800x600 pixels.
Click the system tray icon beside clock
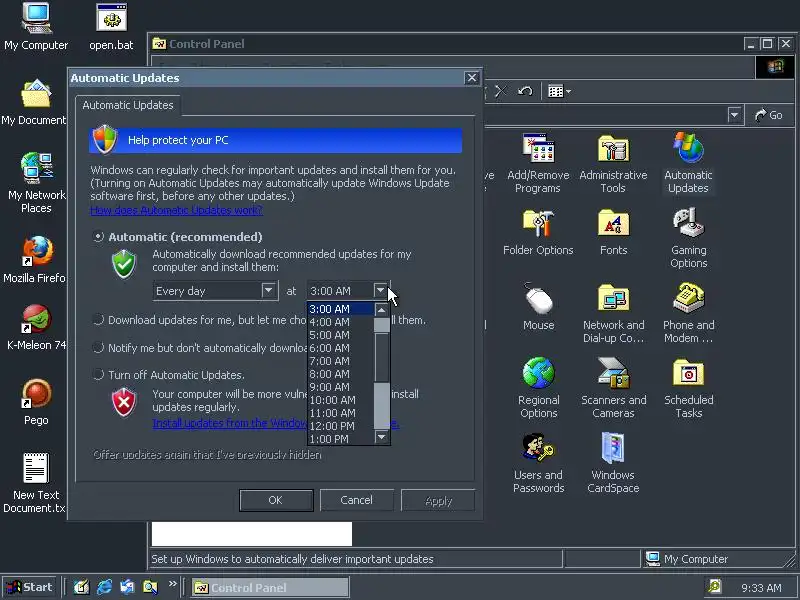pos(715,587)
